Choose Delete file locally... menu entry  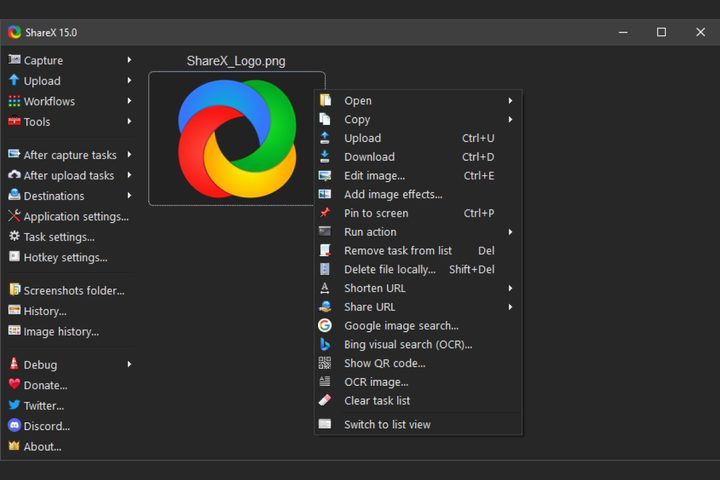tap(389, 270)
